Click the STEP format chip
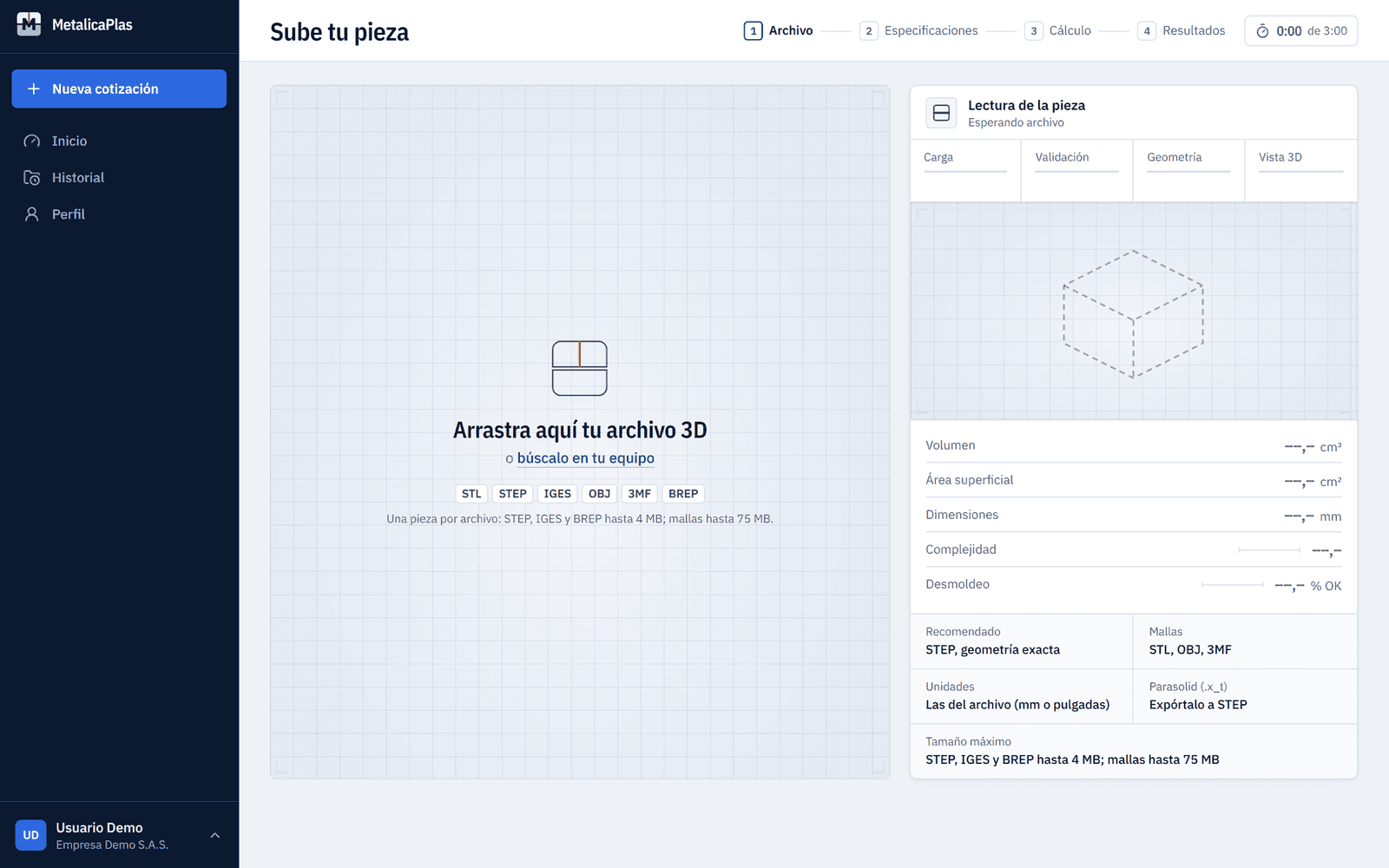Screen dimensions: 1389x868 (513, 494)
